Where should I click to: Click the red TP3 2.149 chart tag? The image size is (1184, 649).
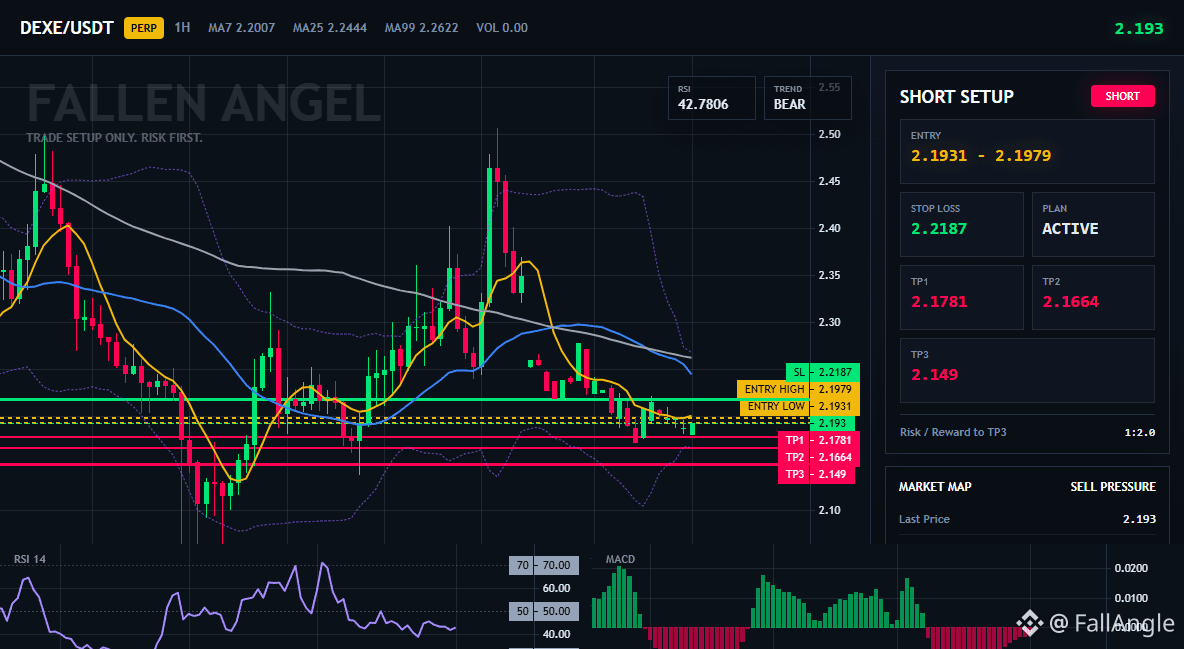point(816,474)
